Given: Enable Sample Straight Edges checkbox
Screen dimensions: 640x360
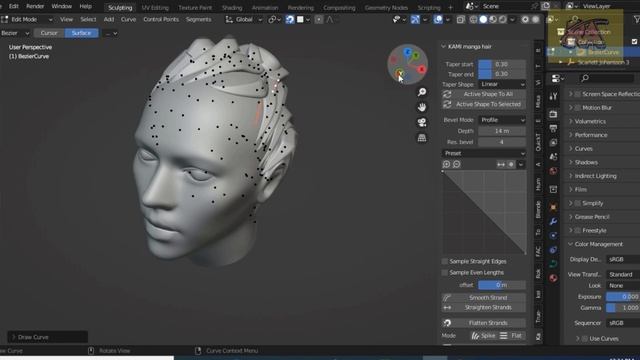Looking at the screenshot, I should point(445,261).
